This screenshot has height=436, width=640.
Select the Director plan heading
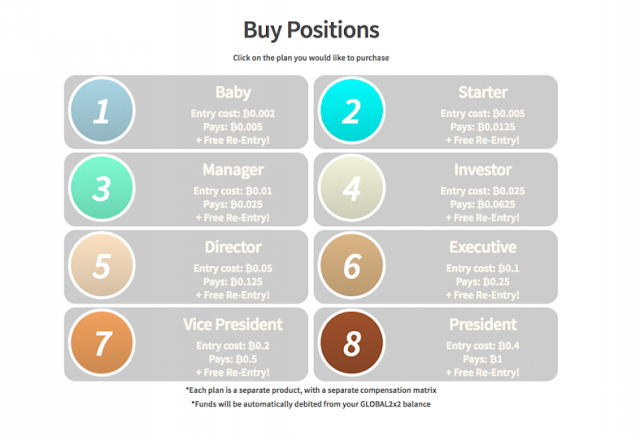tap(233, 247)
